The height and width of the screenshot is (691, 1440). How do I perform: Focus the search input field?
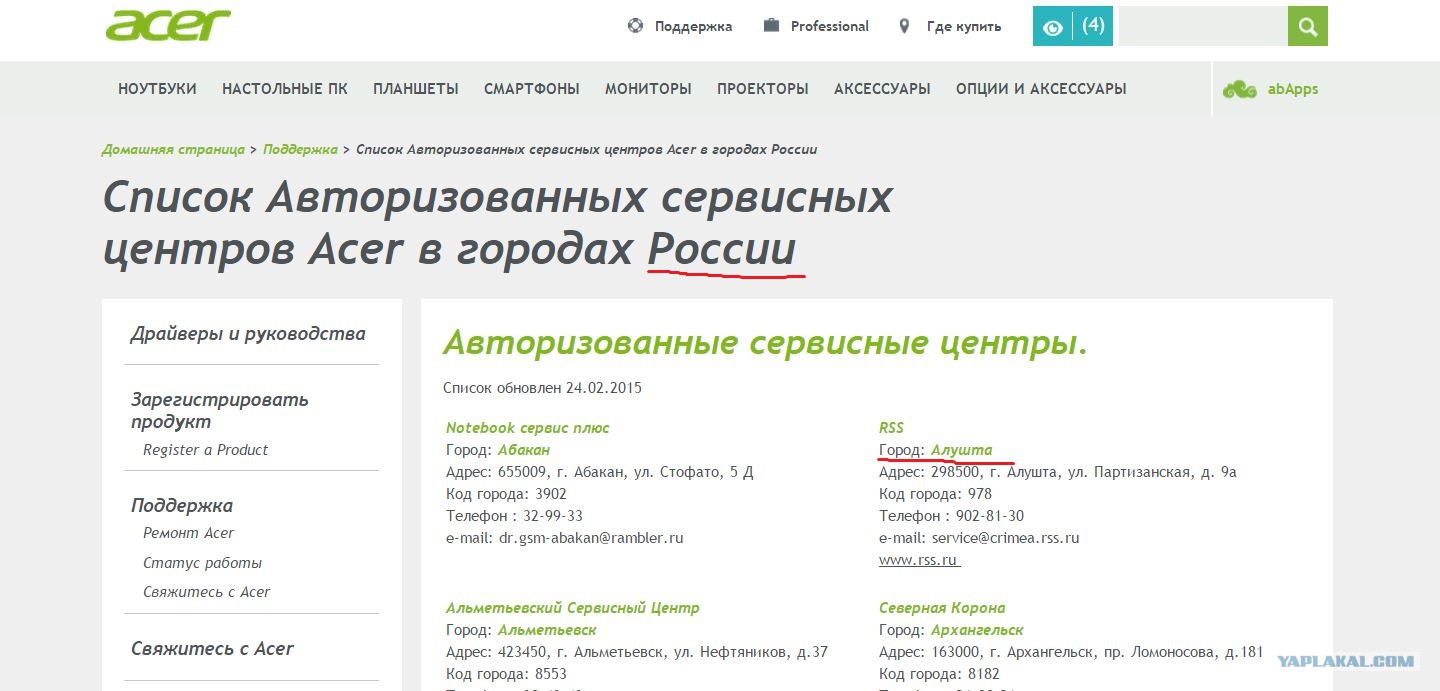point(1203,26)
